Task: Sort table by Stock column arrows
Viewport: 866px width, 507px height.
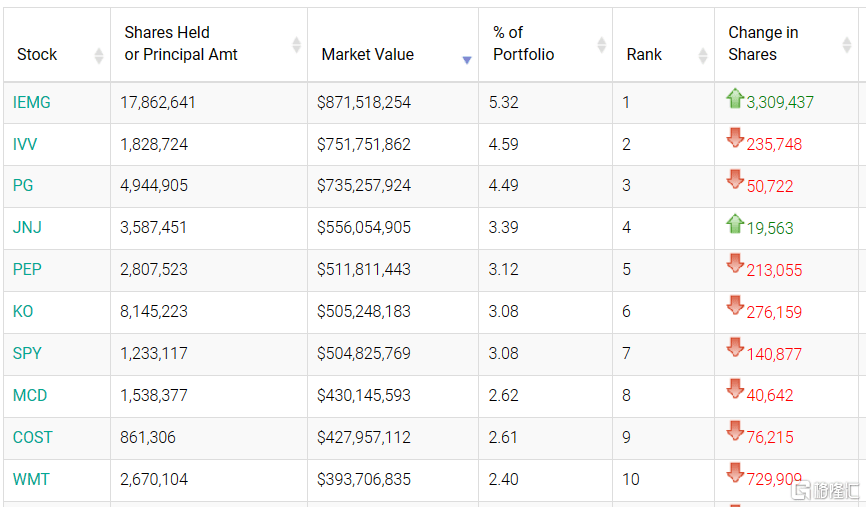Action: tap(98, 55)
